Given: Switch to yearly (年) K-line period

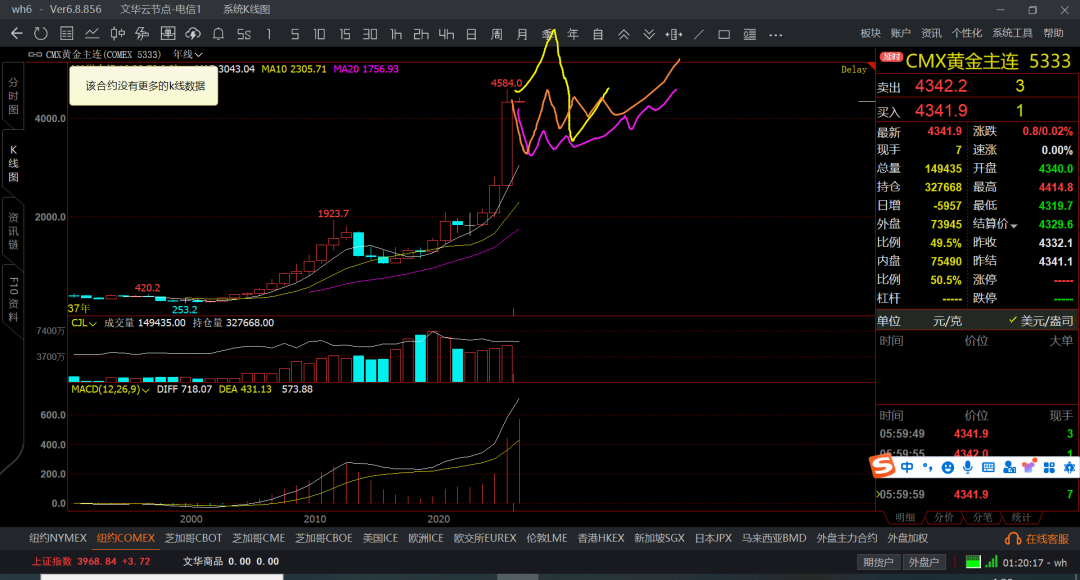Looking at the screenshot, I should tap(572, 34).
